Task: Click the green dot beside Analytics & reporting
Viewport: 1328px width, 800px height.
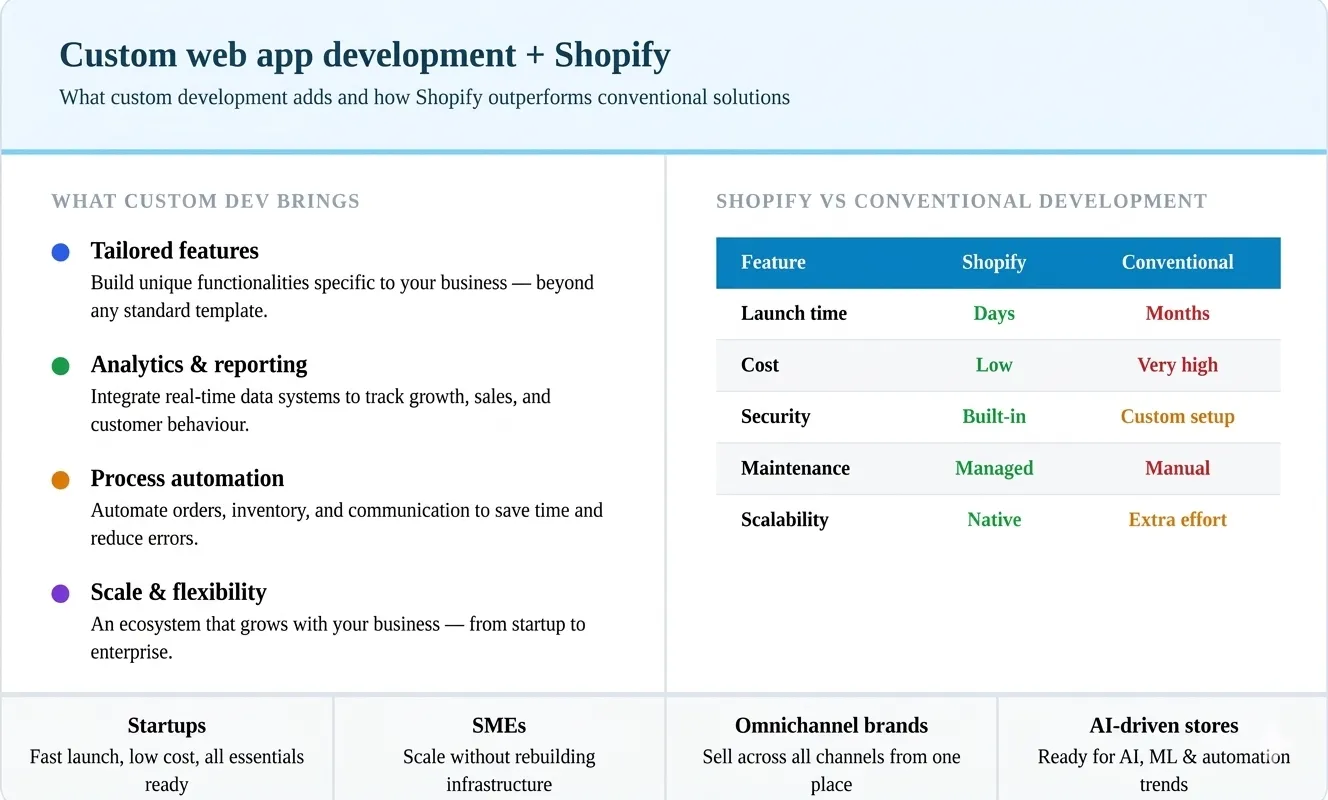Action: (60, 367)
